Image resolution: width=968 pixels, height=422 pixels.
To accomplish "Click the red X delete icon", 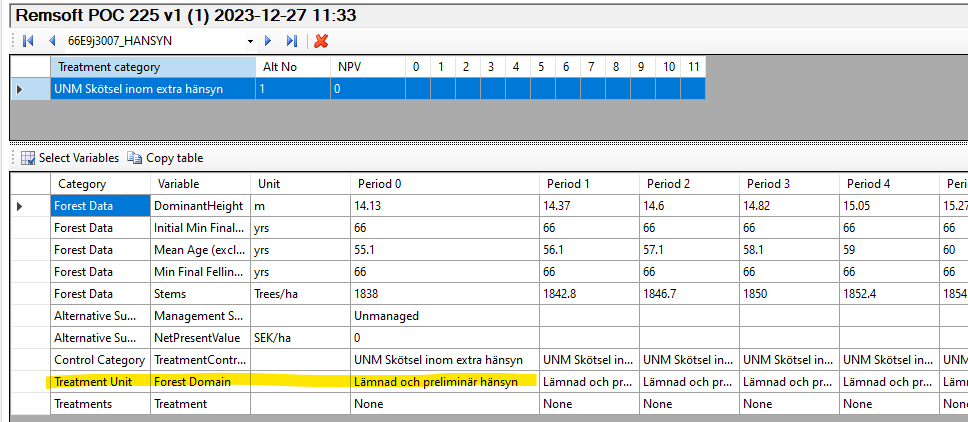I will (321, 41).
